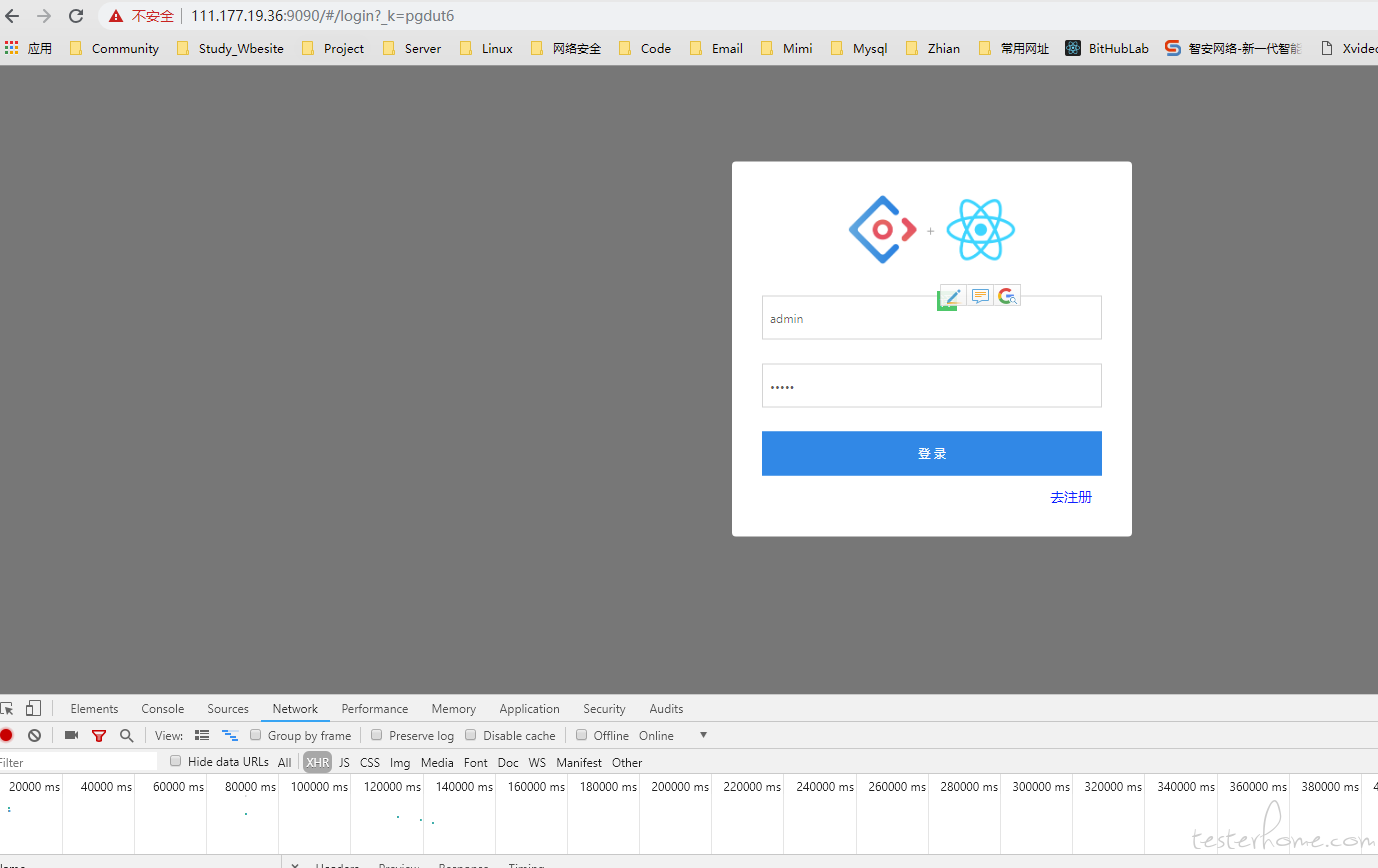Expand the Mysql bookmark folder

[x=859, y=48]
